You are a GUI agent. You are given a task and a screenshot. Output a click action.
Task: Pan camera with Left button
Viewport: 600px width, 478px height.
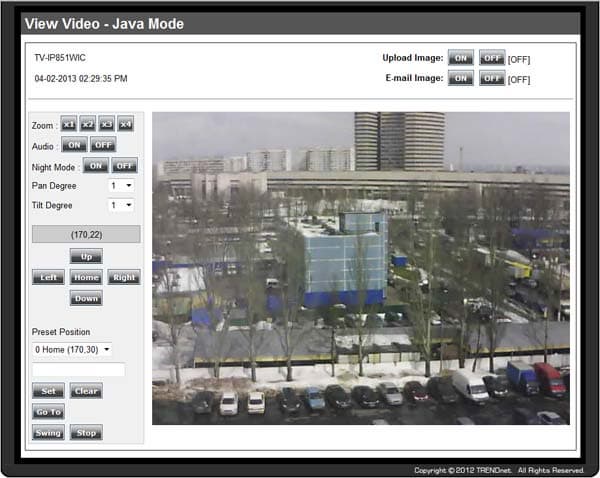pyautogui.click(x=48, y=277)
